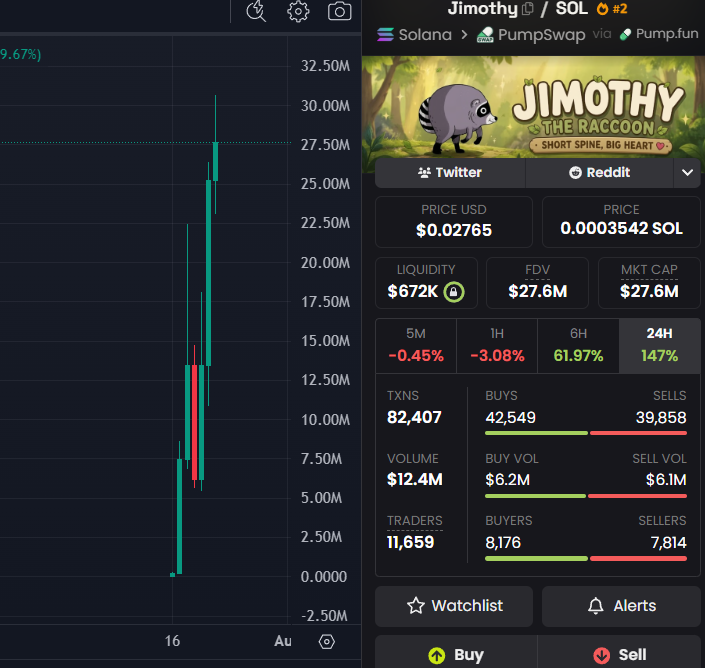The height and width of the screenshot is (668, 705).
Task: Select the 5M timeframe tab
Action: click(416, 346)
